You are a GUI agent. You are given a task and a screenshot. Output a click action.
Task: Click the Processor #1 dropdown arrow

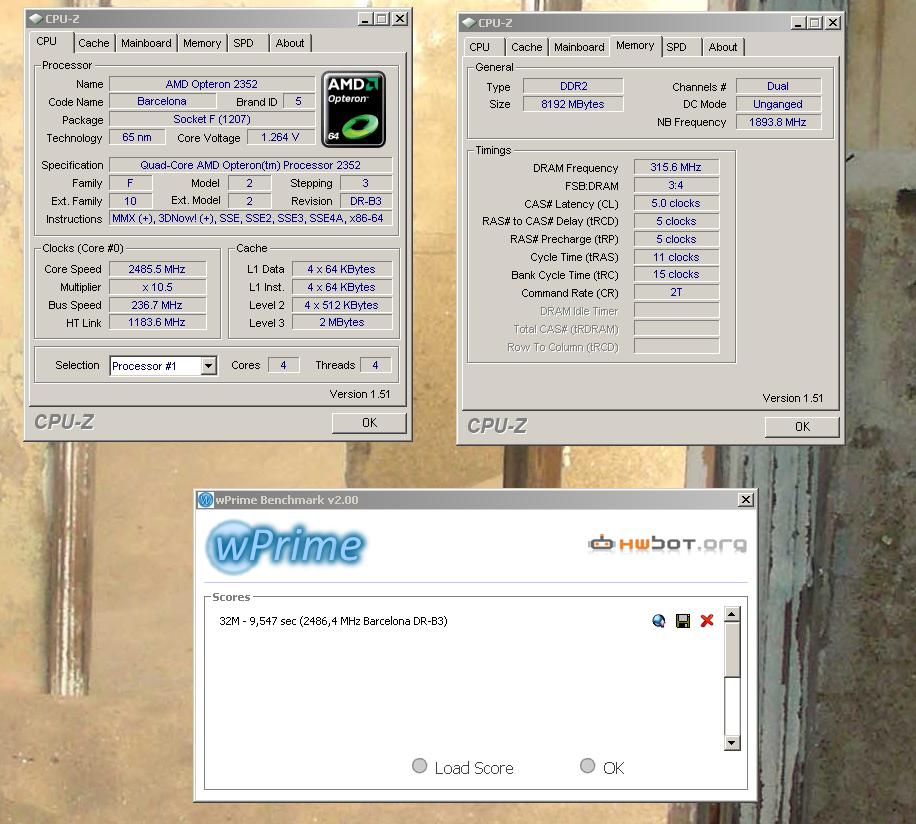tap(209, 366)
